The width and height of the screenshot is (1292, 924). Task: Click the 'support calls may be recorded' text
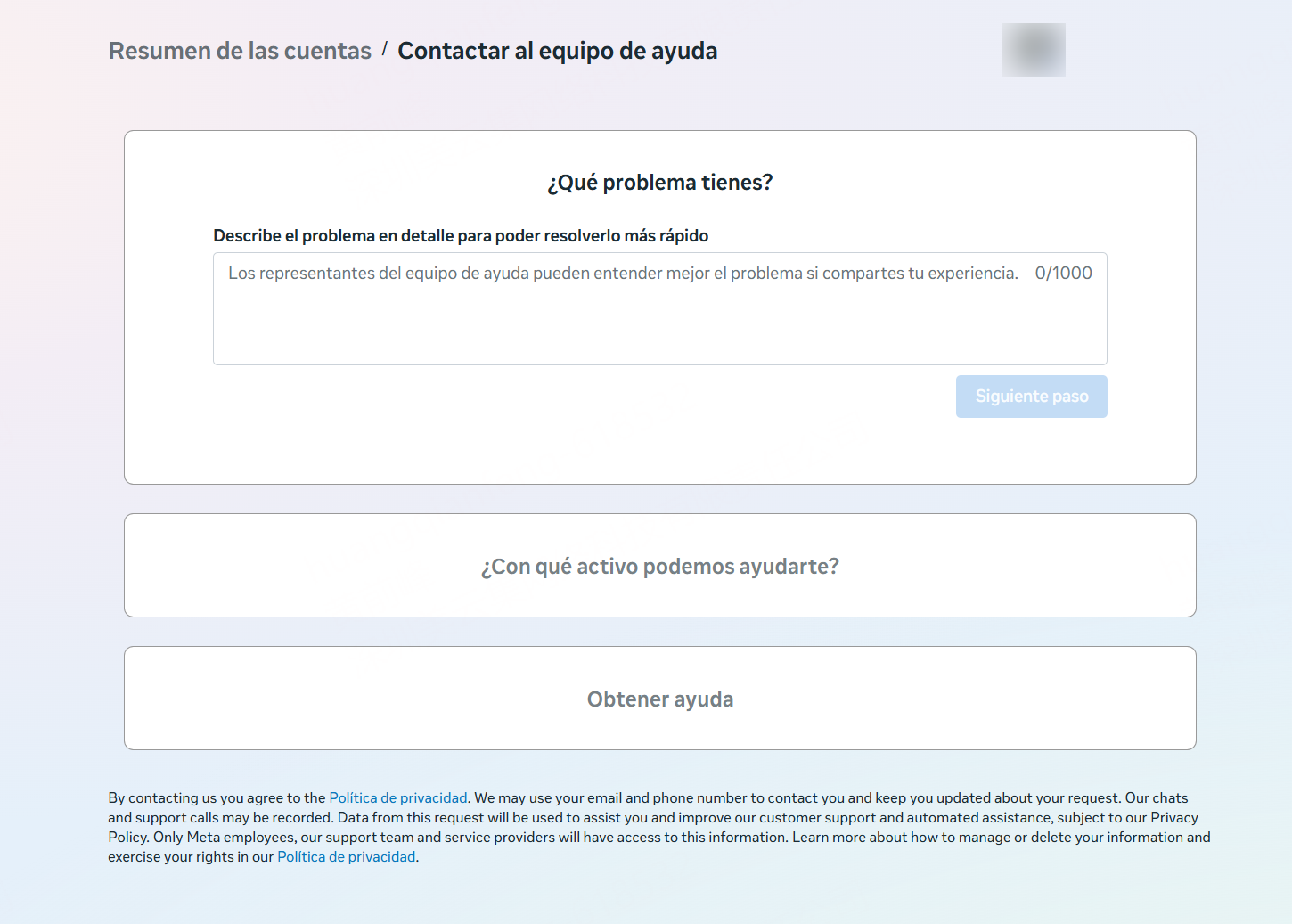[233, 818]
